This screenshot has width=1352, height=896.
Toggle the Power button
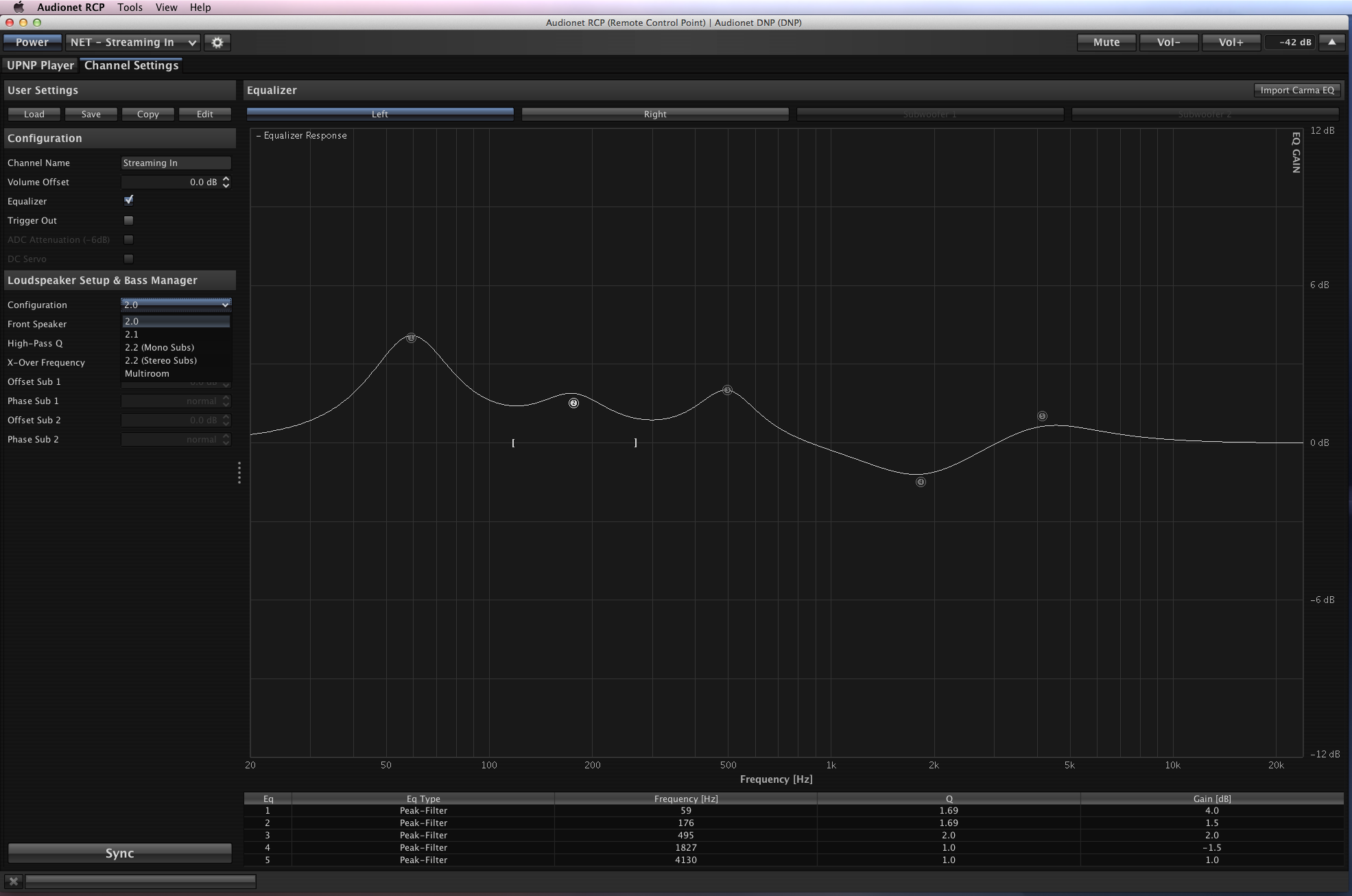pos(32,43)
